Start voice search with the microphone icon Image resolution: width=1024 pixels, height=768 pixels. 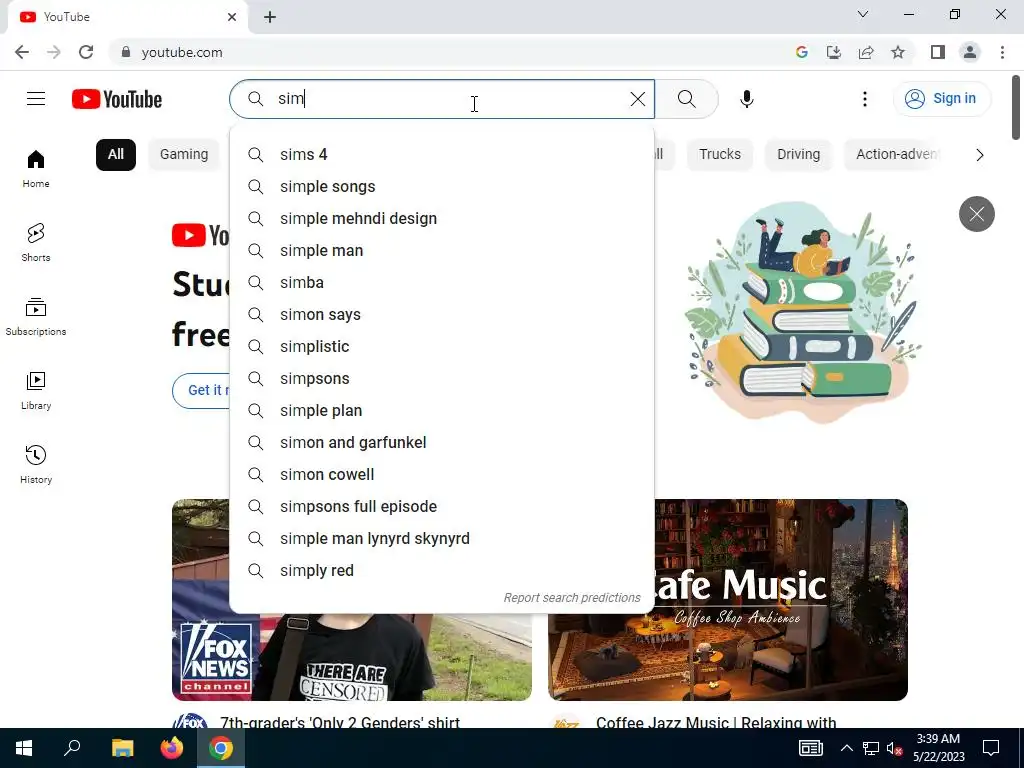click(x=746, y=99)
